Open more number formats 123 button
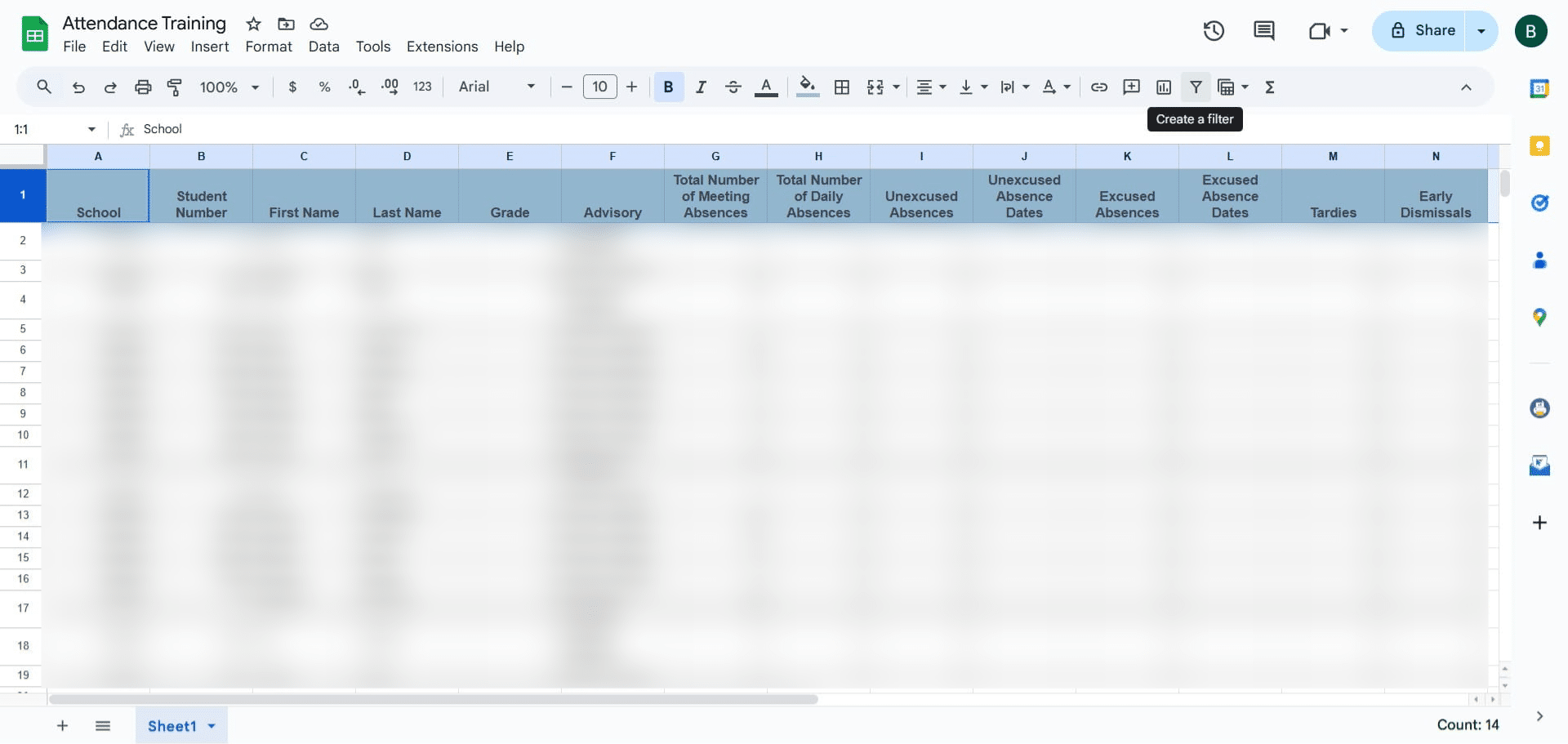1568x744 pixels. (x=422, y=87)
